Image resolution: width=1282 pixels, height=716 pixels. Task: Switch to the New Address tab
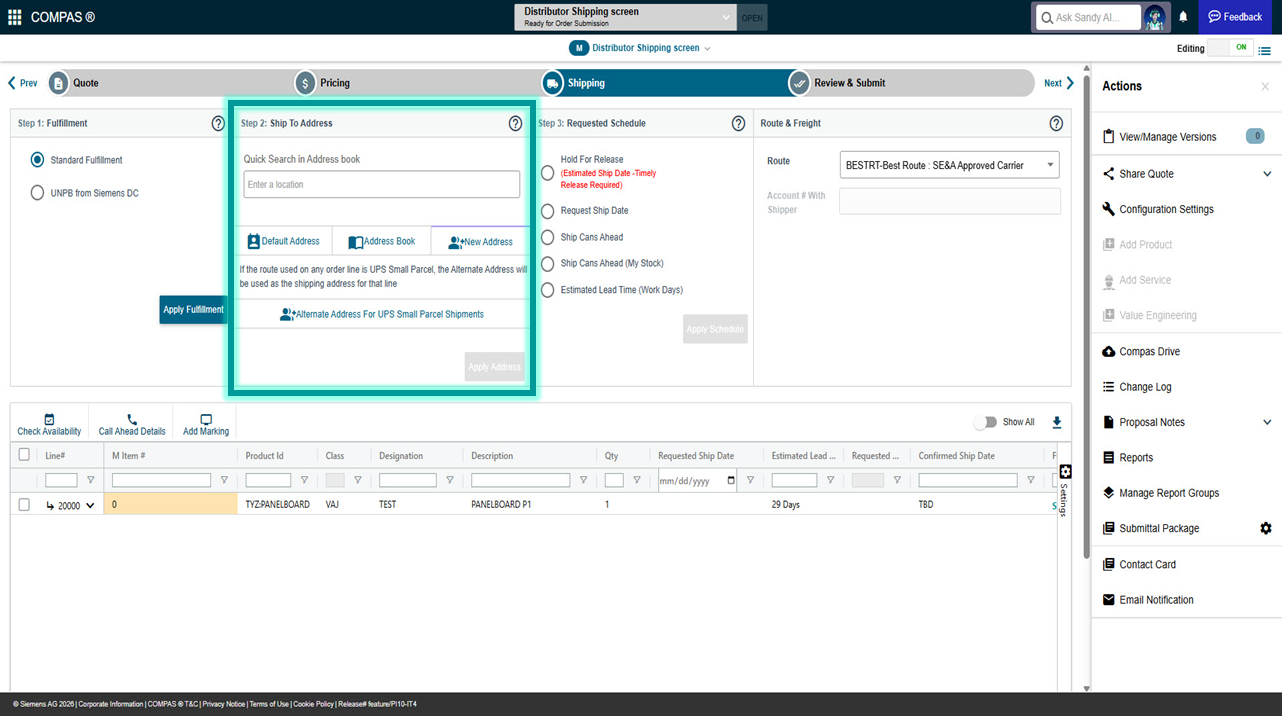coord(481,242)
